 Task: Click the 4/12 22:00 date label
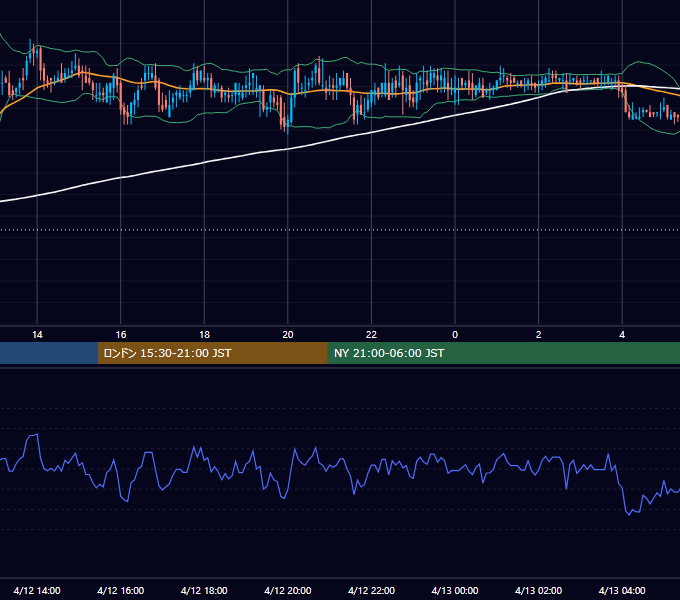(x=371, y=590)
